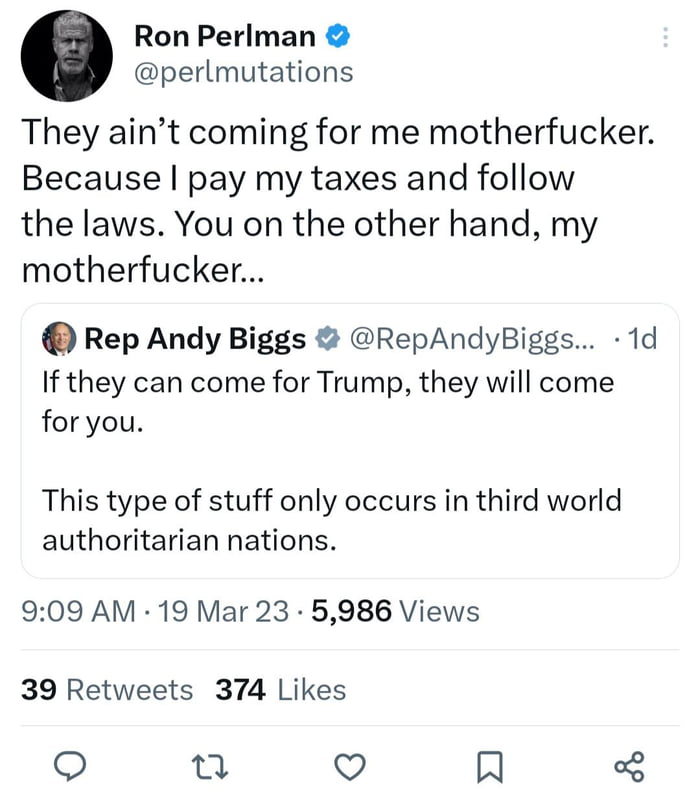Image resolution: width=700 pixels, height=801 pixels.
Task: Click the small avatar in the quoted tweet
Action: [58, 340]
